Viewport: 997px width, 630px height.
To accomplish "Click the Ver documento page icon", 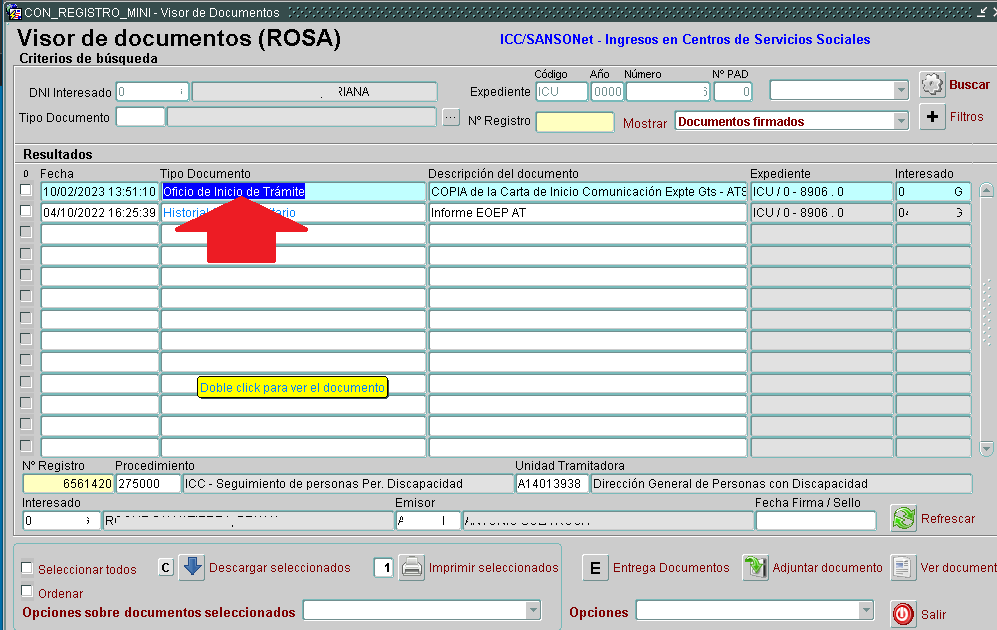I will [903, 567].
